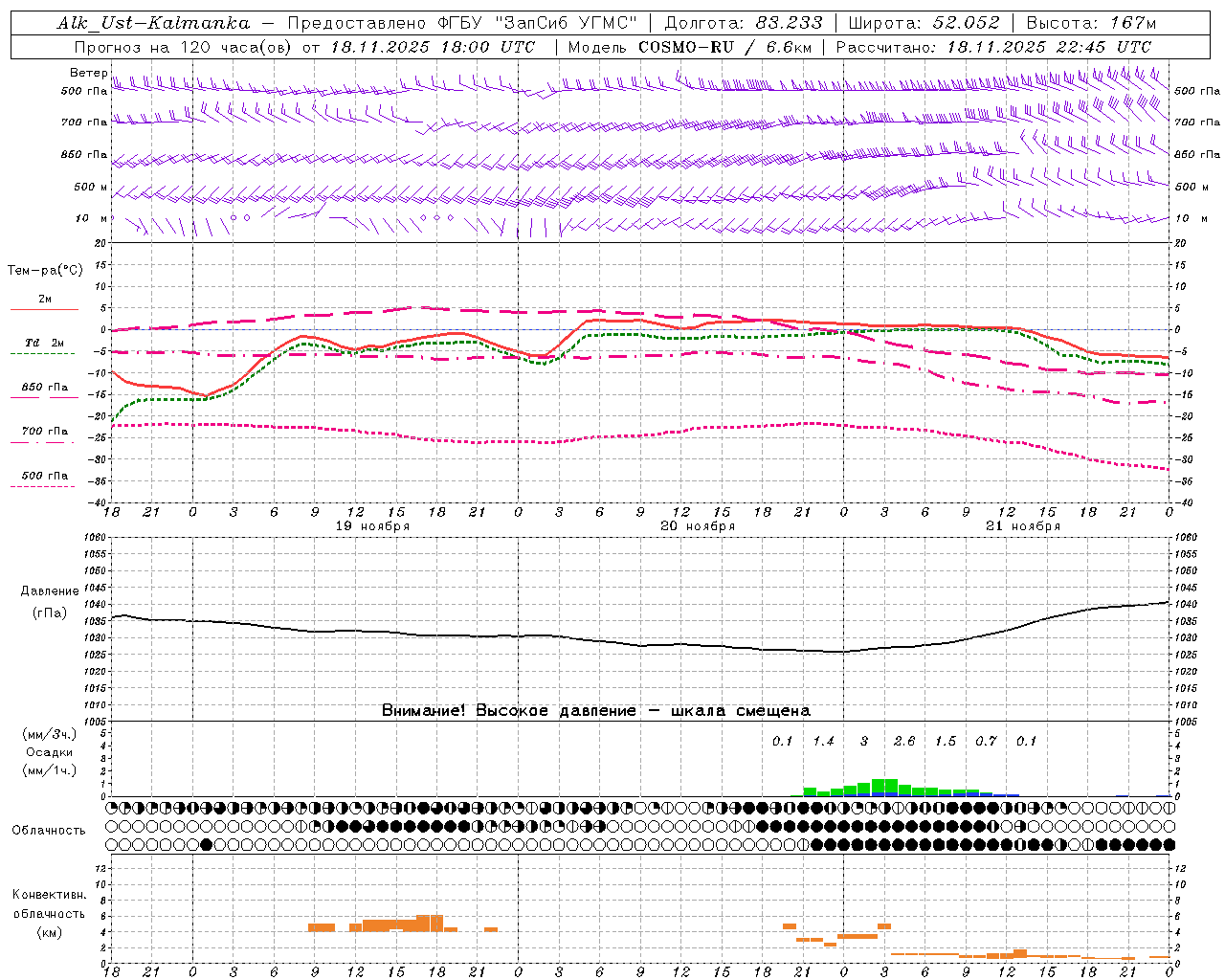Click the tallest green precipitation bar
The image size is (1225, 980).
(x=884, y=787)
